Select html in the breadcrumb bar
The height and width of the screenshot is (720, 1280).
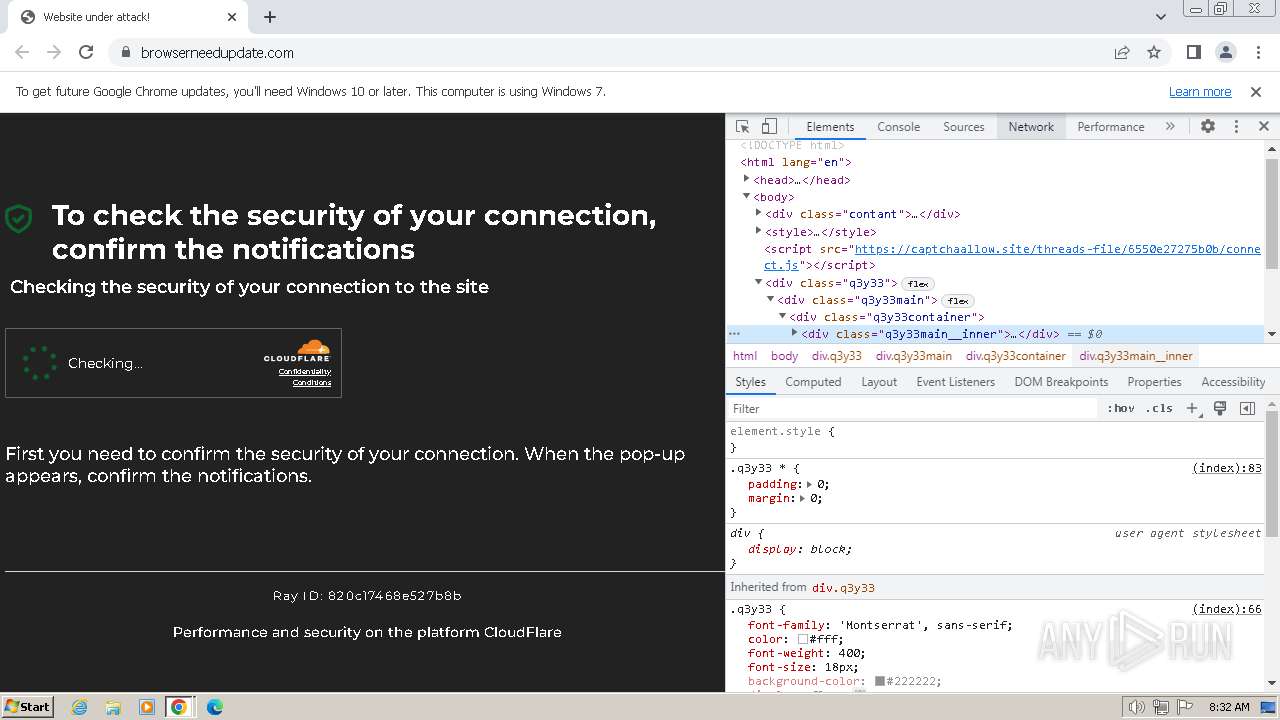(745, 356)
